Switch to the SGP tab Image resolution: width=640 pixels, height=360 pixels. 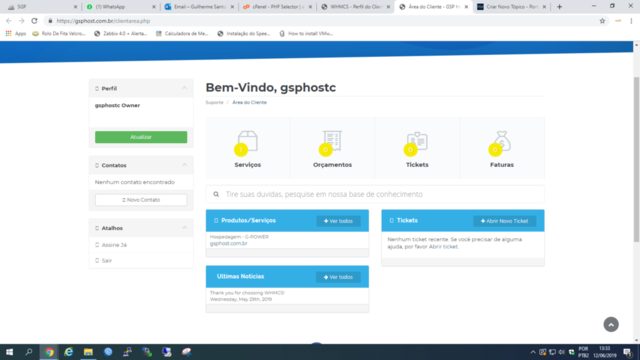click(42, 7)
